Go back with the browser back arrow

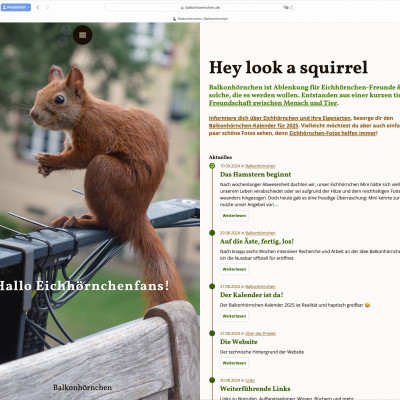[38, 7]
